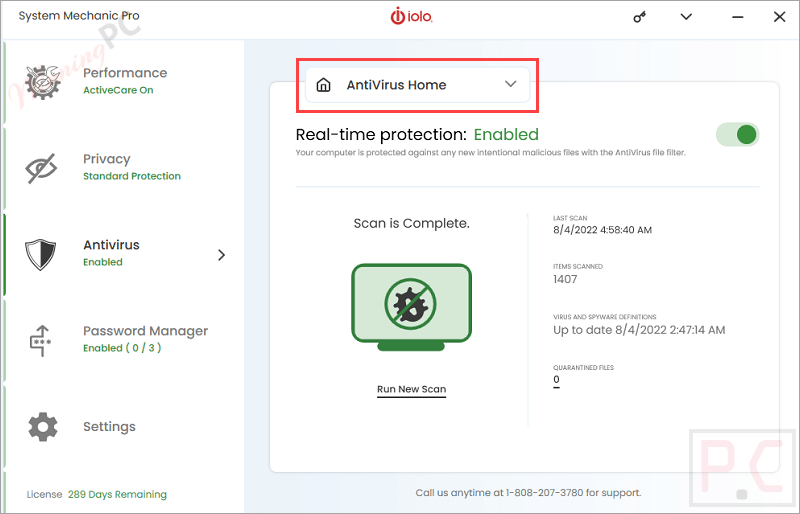800x514 pixels.
Task: Close the System Mechanic window
Action: pos(779,17)
